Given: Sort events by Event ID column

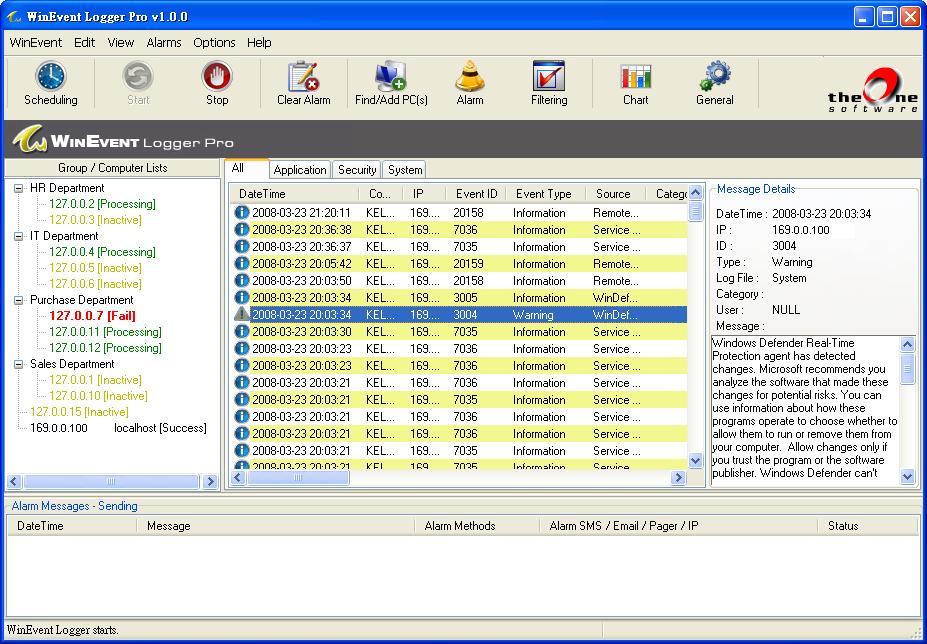Looking at the screenshot, I should (477, 193).
